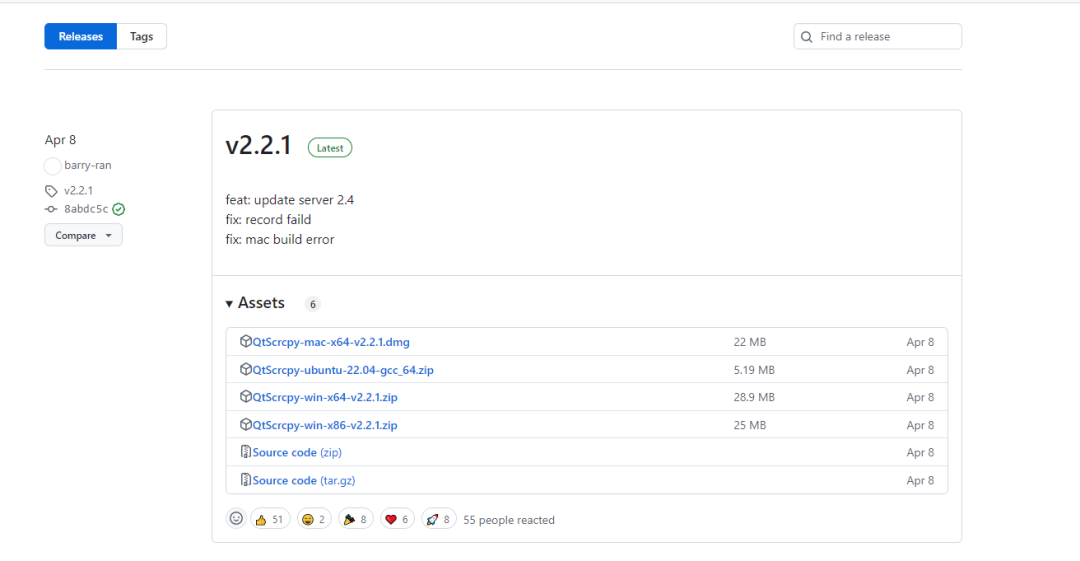Click the laugh emoji reaction button
1080x561 pixels.
point(314,519)
